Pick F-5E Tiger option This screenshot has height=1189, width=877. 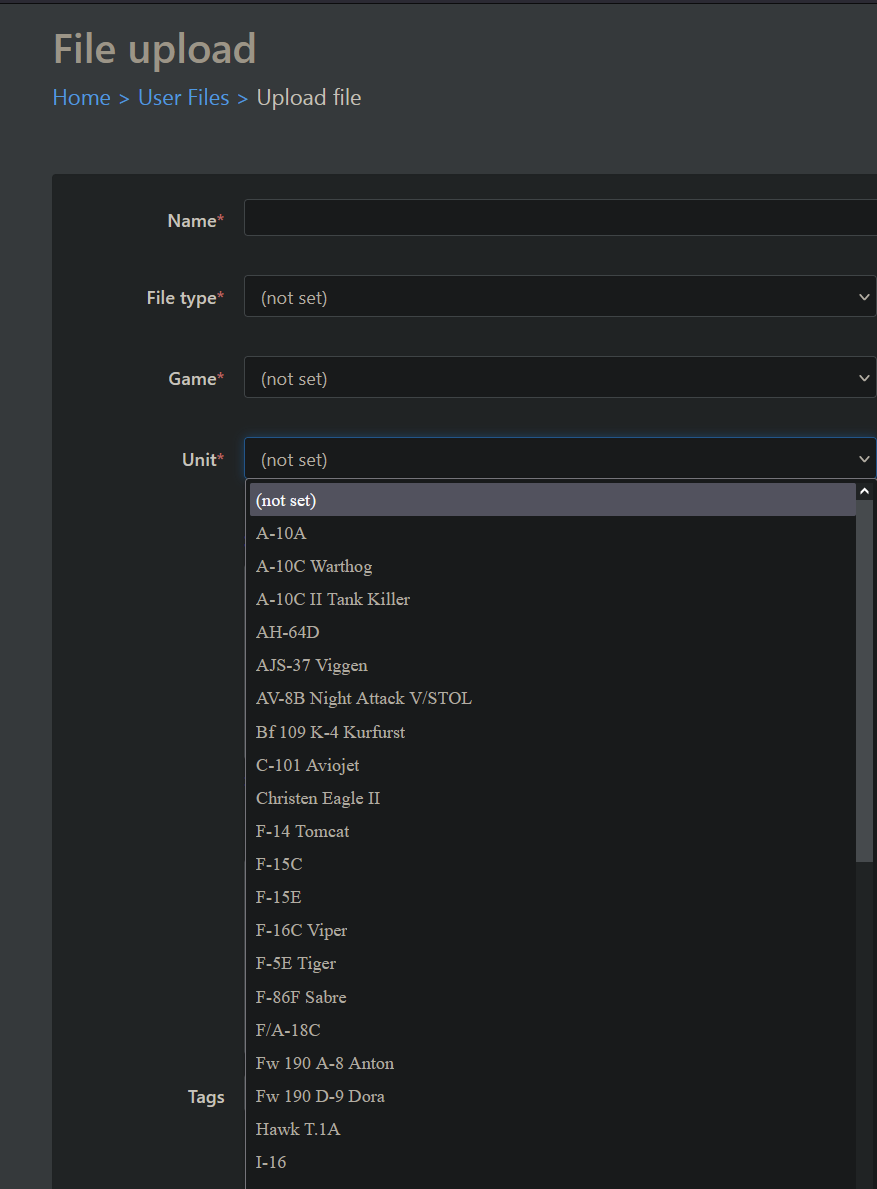[x=553, y=964]
